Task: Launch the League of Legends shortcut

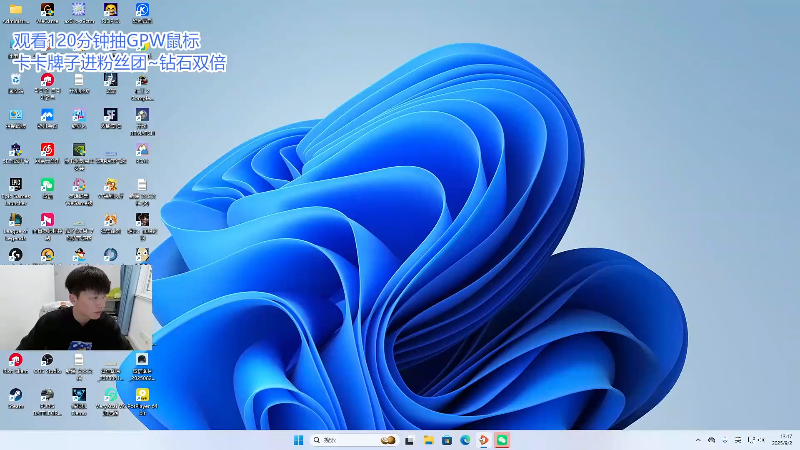Action: pos(16,220)
